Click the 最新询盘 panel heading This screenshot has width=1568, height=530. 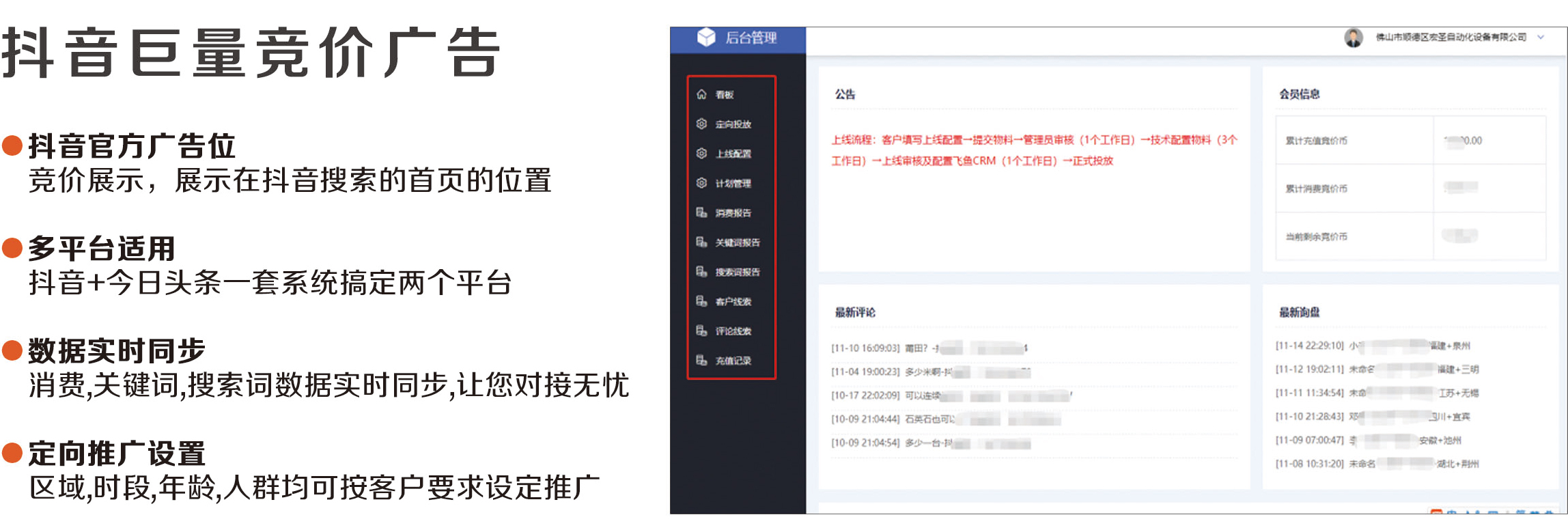click(1299, 312)
